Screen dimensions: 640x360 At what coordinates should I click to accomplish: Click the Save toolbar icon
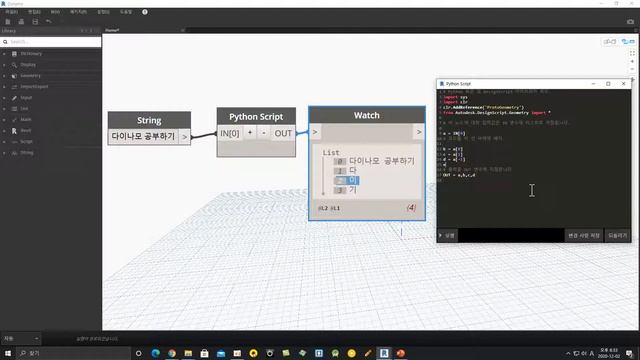[35, 22]
